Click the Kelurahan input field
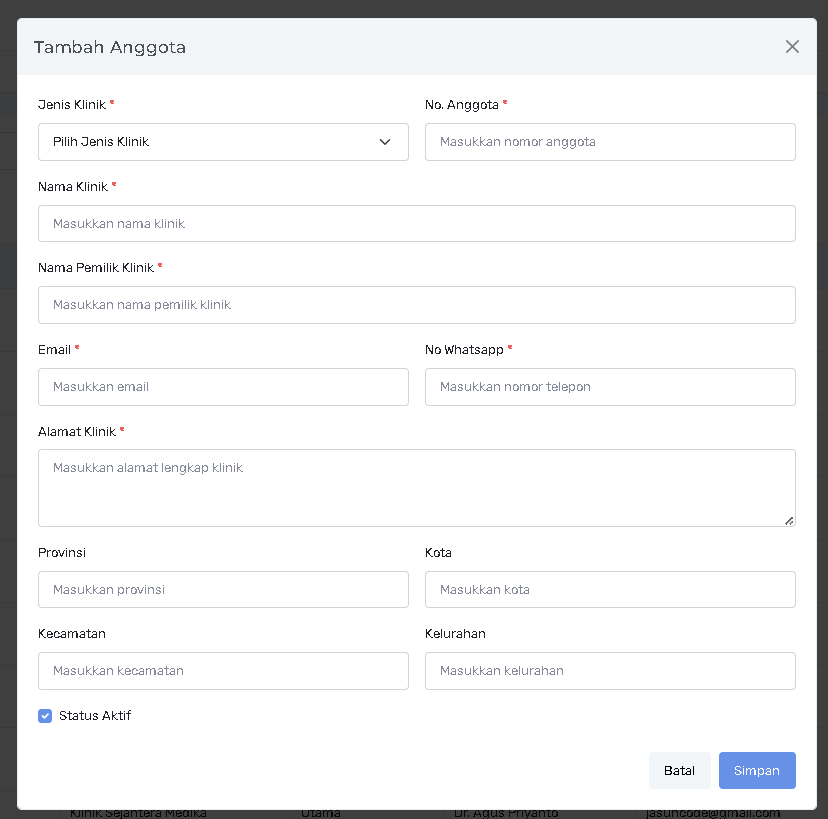 click(610, 671)
